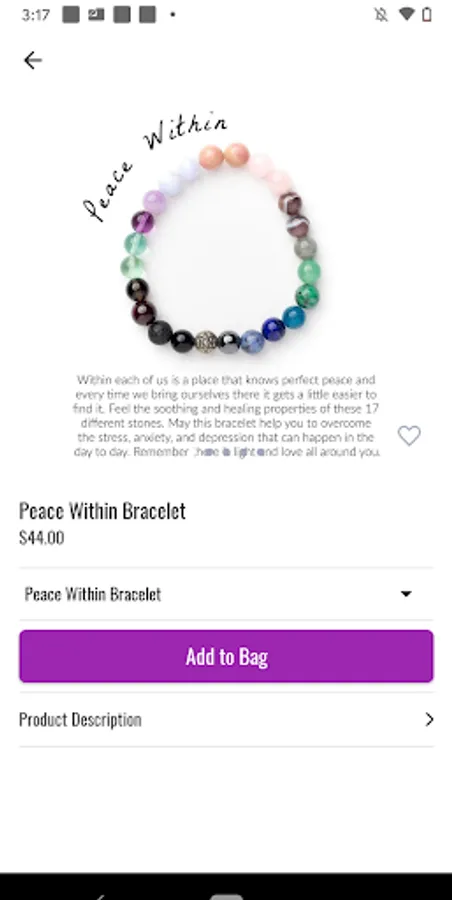Add bracelet to wishlist with heart icon
This screenshot has height=900, width=452.
(x=409, y=436)
